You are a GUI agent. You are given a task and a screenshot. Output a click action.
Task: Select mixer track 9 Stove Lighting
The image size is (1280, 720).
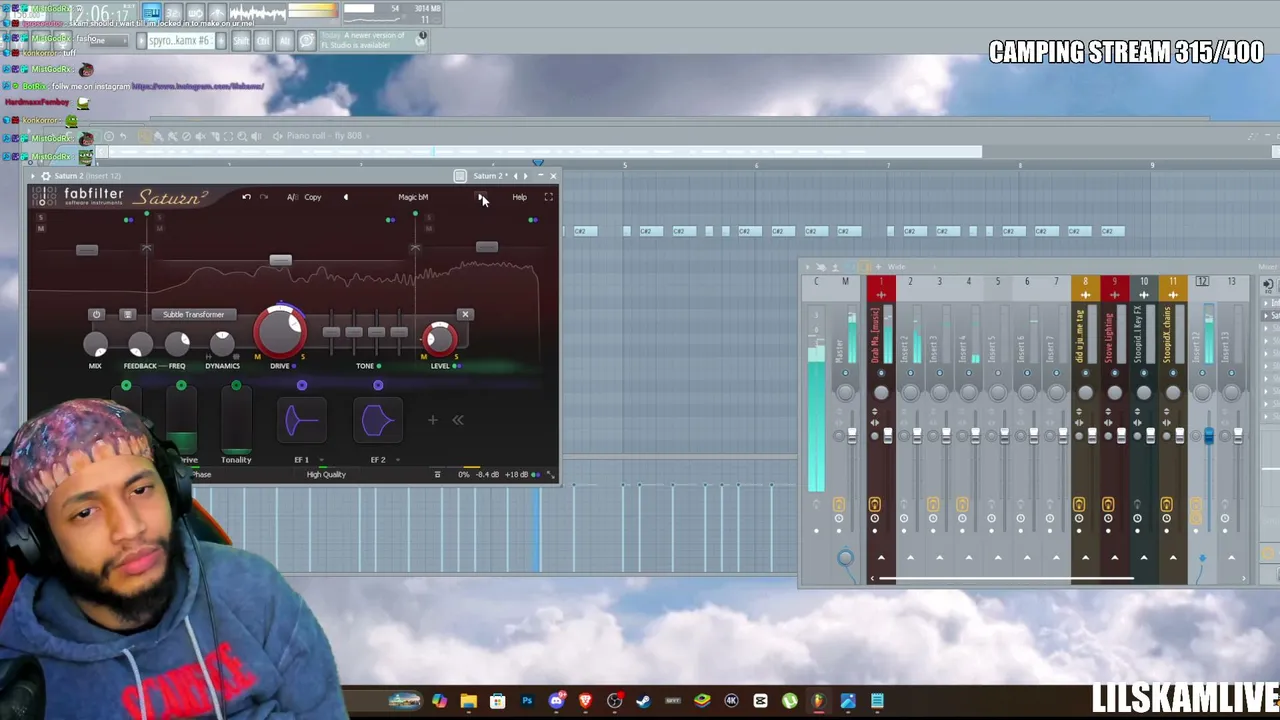1114,288
